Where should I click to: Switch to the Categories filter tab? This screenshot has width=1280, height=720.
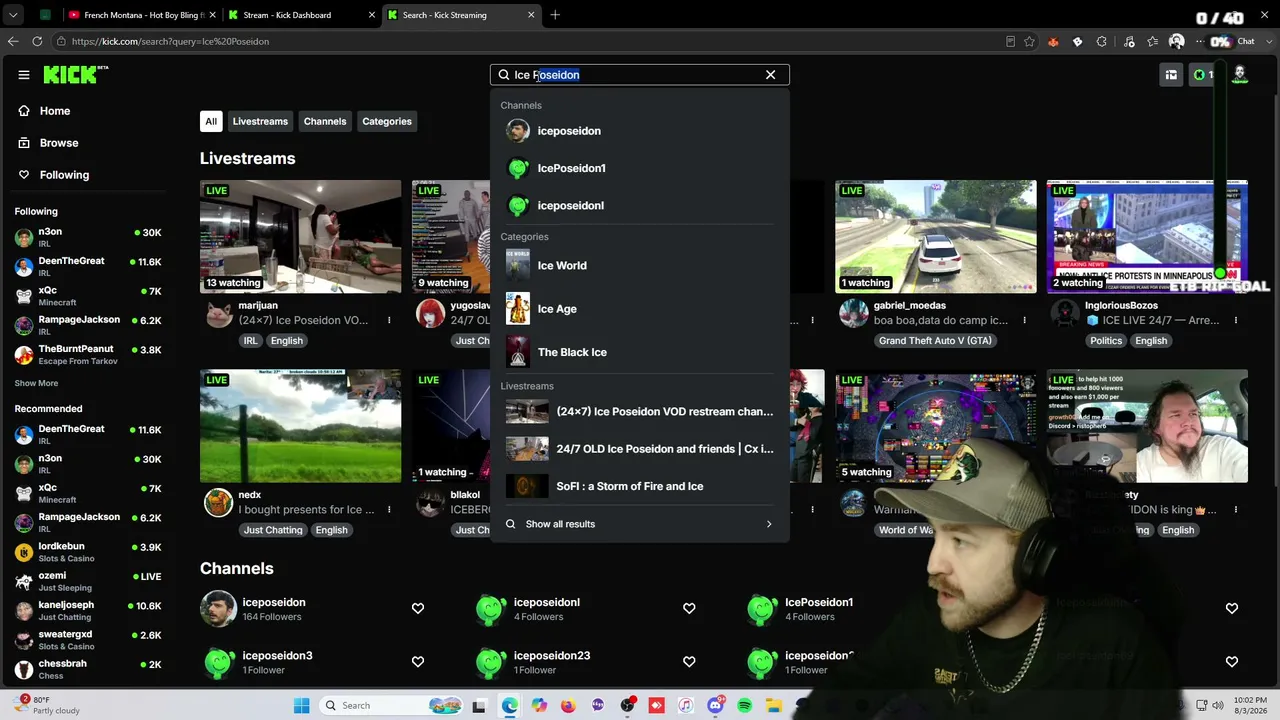click(387, 121)
